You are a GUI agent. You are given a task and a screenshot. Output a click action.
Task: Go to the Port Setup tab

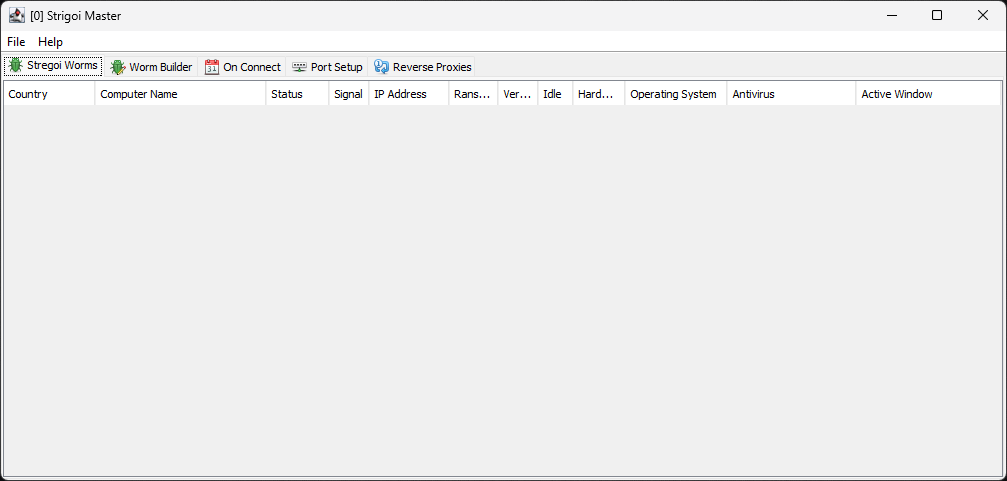327,67
